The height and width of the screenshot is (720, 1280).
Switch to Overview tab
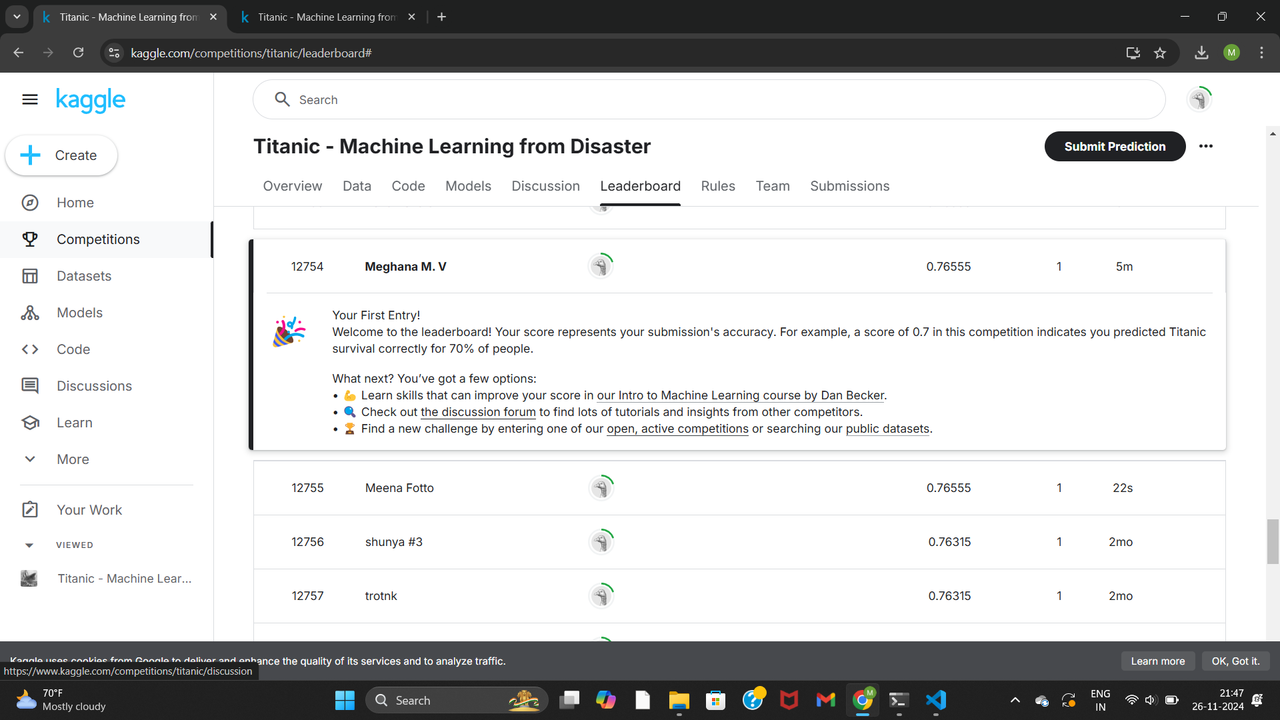[292, 186]
